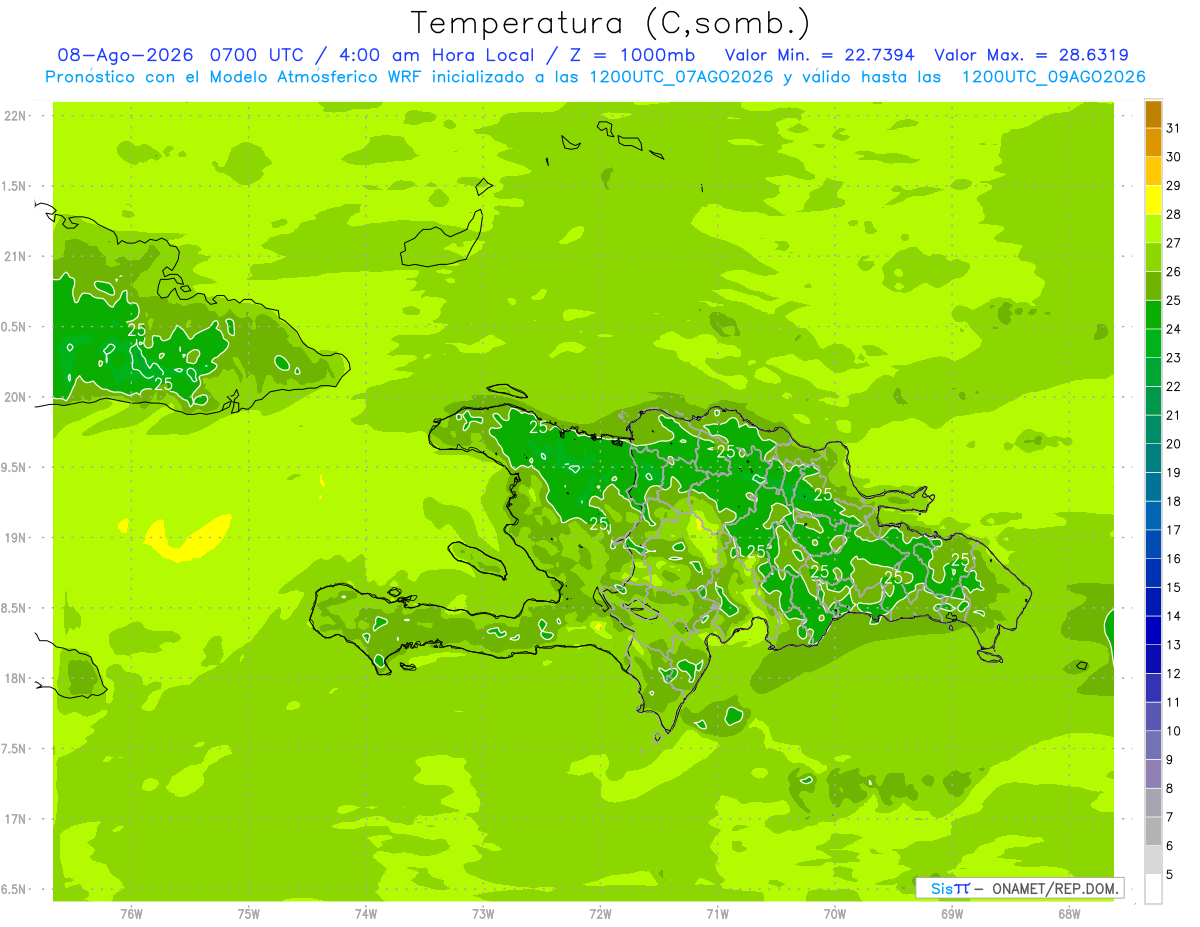Viewport: 1200px width, 927px height.
Task: Click the '0700 UTC' time text
Action: click(259, 55)
